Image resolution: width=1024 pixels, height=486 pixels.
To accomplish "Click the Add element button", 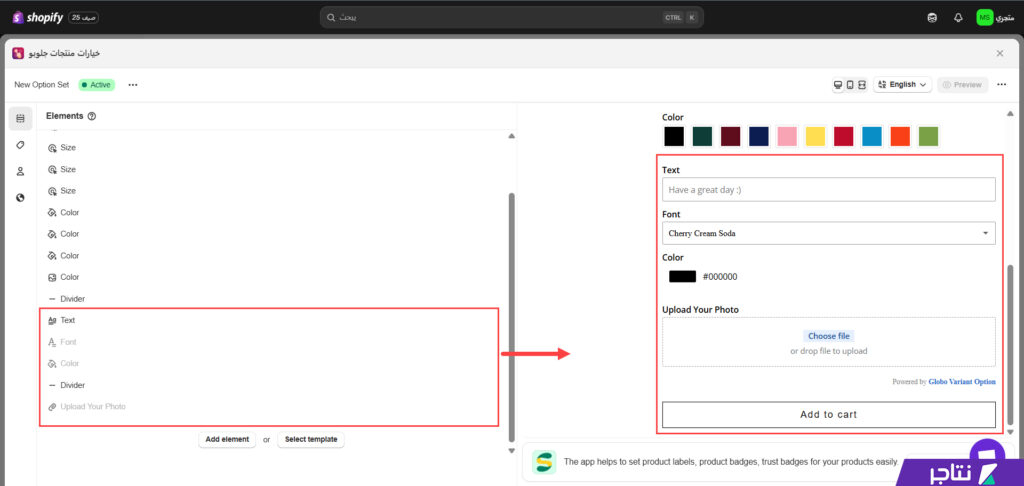I will point(227,440).
